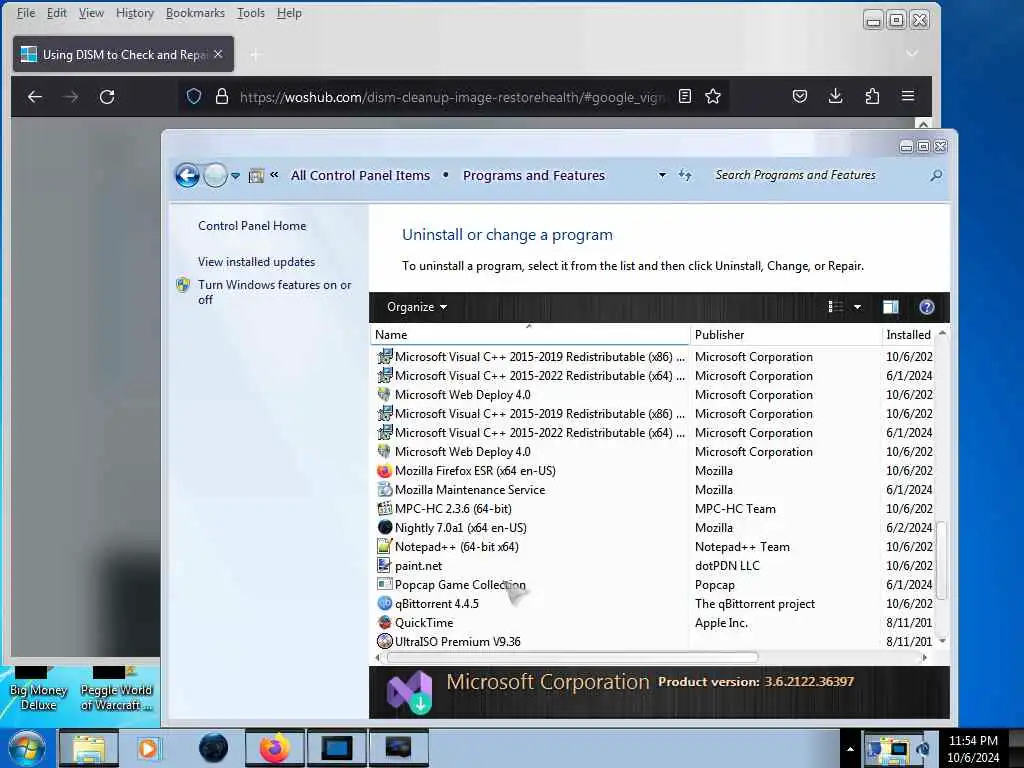Select Nightly 7.0a1 (x64 en-US) entry
1024x768 pixels.
coord(460,528)
